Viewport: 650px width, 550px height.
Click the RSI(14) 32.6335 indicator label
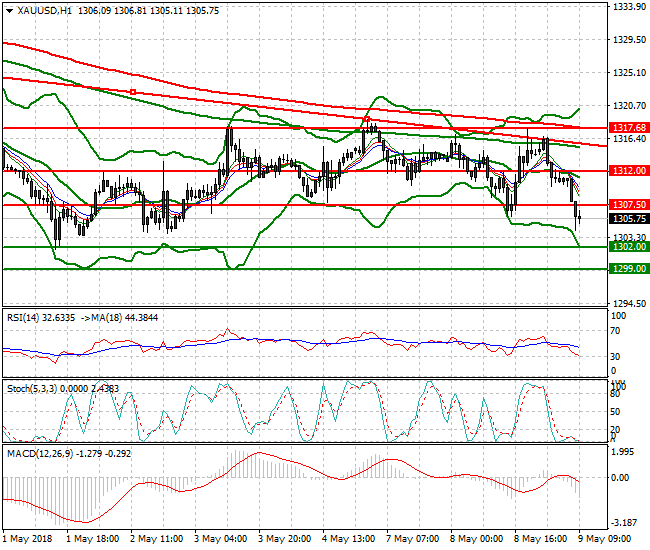[x=41, y=318]
